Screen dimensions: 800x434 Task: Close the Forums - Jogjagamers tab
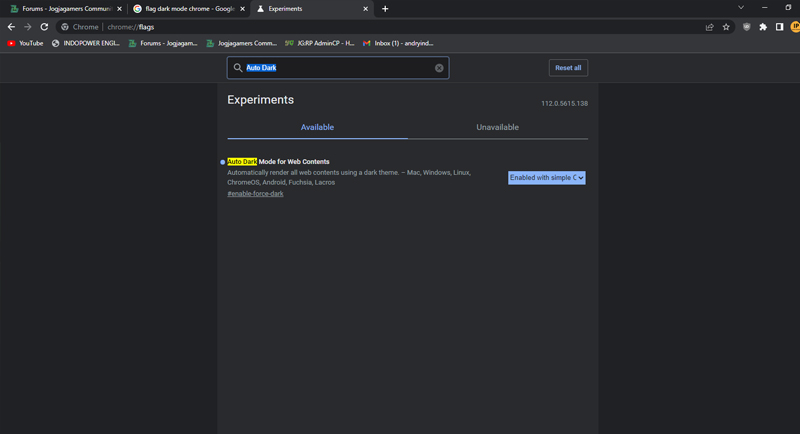click(x=119, y=9)
